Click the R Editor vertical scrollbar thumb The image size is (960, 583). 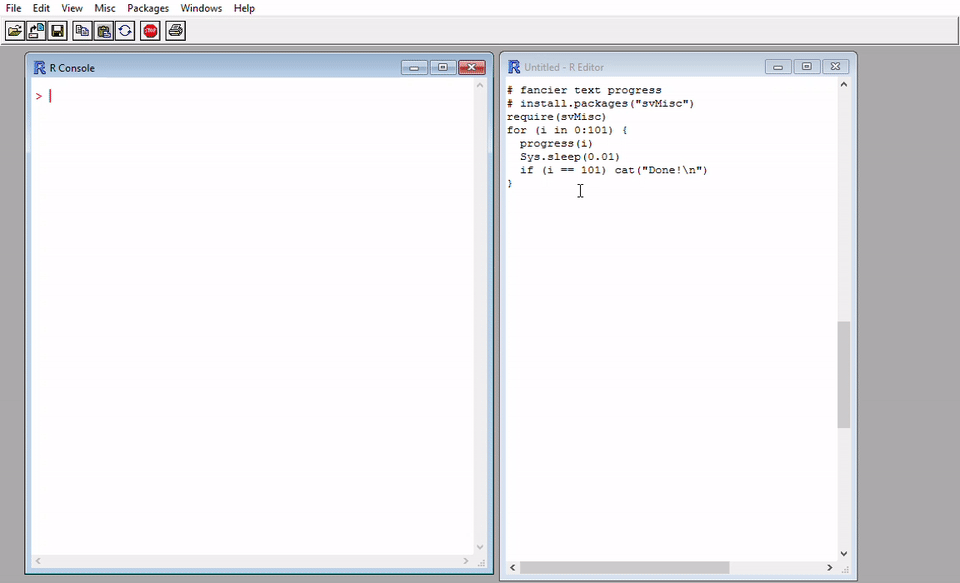coord(844,375)
